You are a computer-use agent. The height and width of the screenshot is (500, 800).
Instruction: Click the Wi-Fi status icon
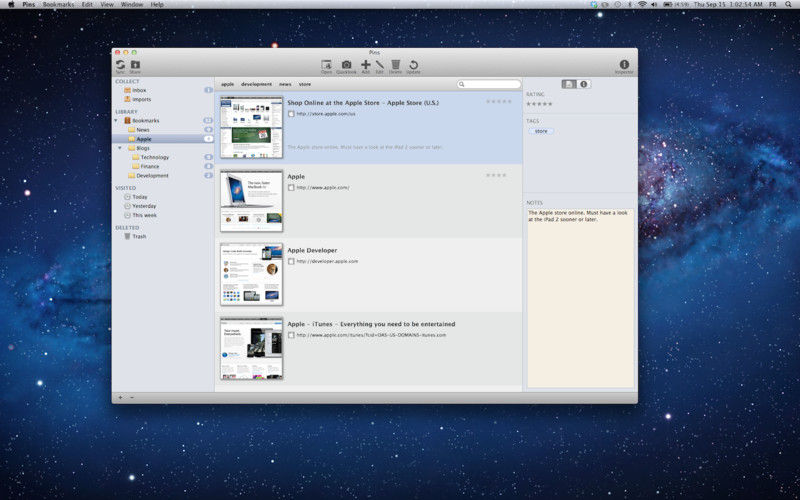coord(642,5)
